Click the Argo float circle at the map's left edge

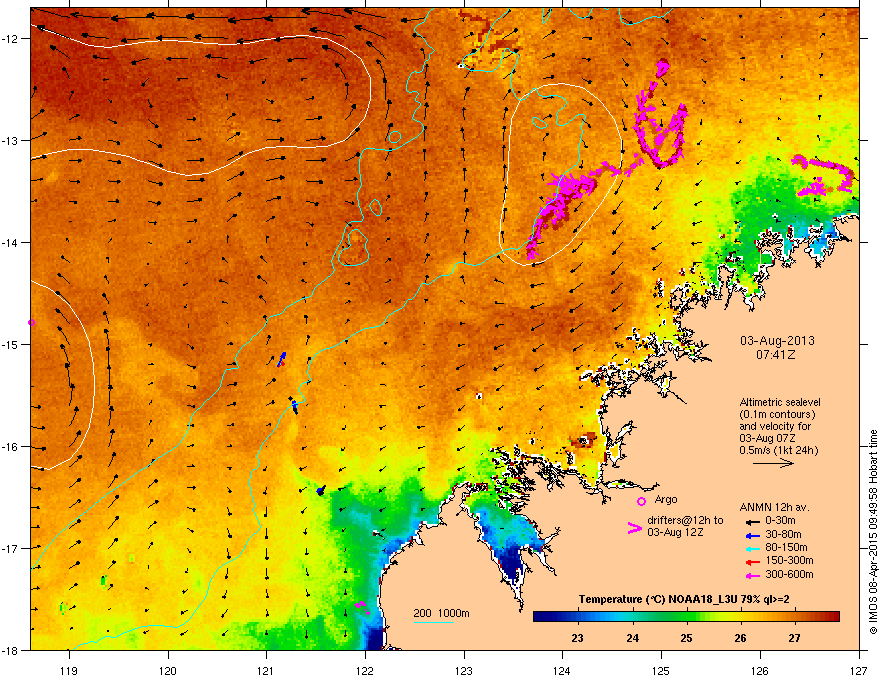[31, 323]
